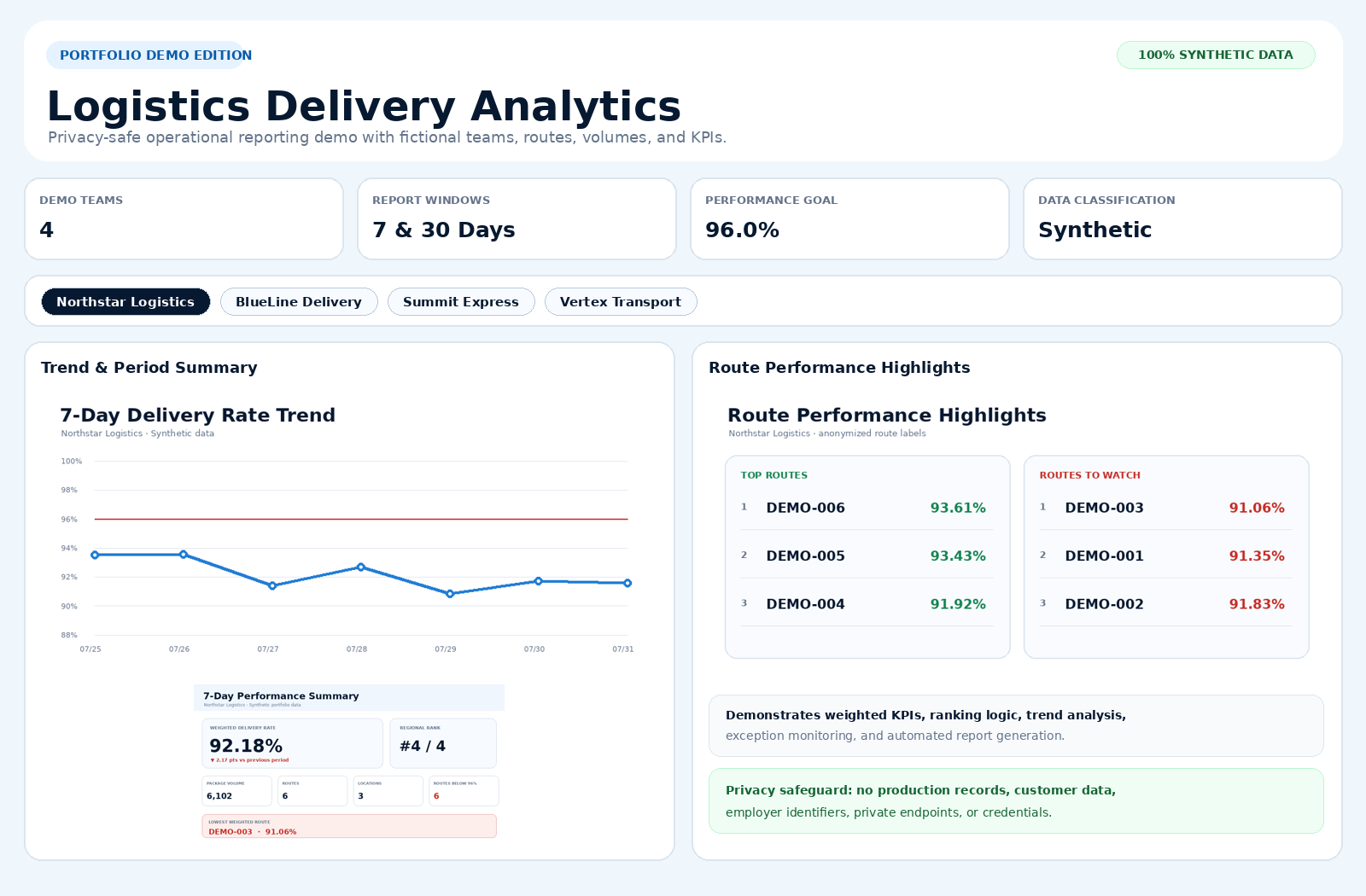Click the 7-Day Delivery Rate Trend heading
The width and height of the screenshot is (1366, 896).
coord(198,416)
